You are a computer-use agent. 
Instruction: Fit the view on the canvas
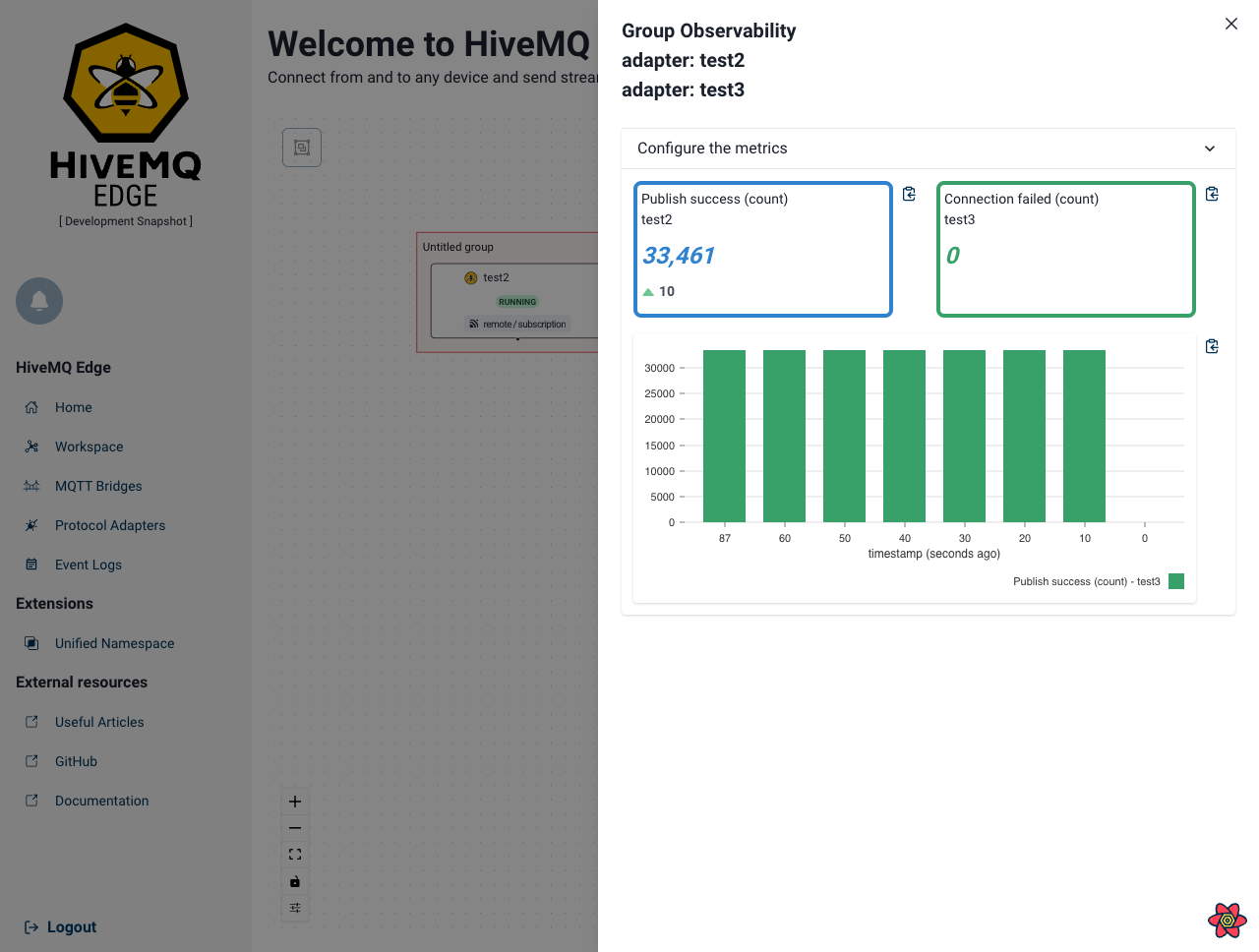[295, 855]
